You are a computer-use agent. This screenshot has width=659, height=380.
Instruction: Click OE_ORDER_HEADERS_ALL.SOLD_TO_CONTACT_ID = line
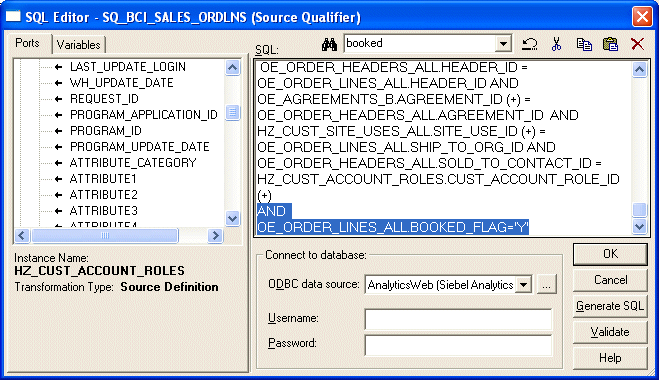coord(429,163)
